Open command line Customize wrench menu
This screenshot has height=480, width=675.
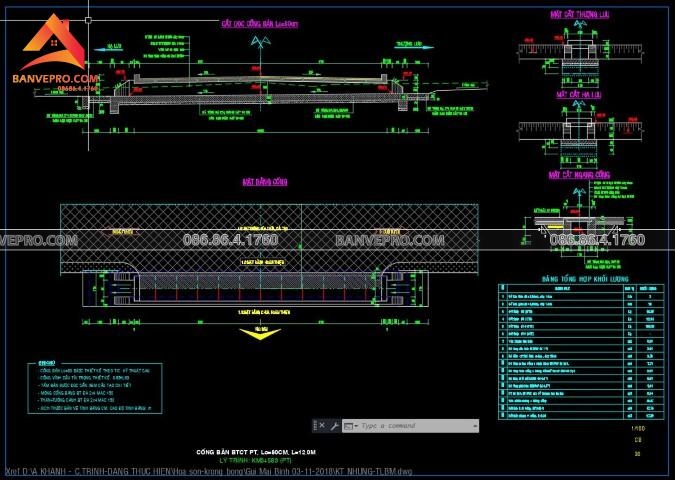coord(334,426)
